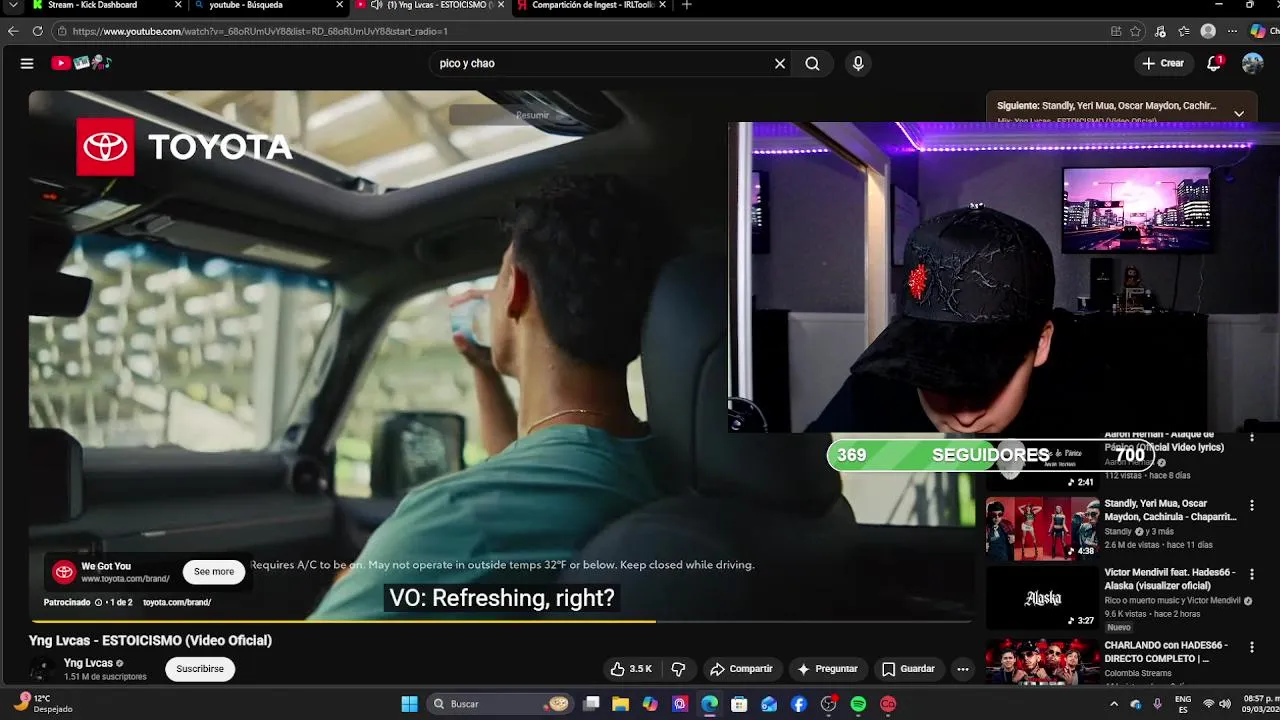Screen dimensions: 1280x720
Task: Show hidden system tray icons
Action: [1114, 704]
